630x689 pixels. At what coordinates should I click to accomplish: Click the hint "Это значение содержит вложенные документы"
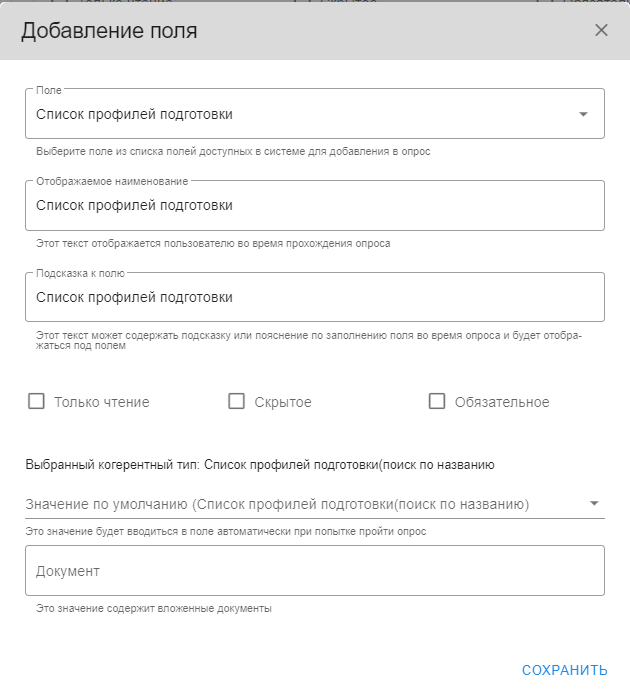(154, 608)
